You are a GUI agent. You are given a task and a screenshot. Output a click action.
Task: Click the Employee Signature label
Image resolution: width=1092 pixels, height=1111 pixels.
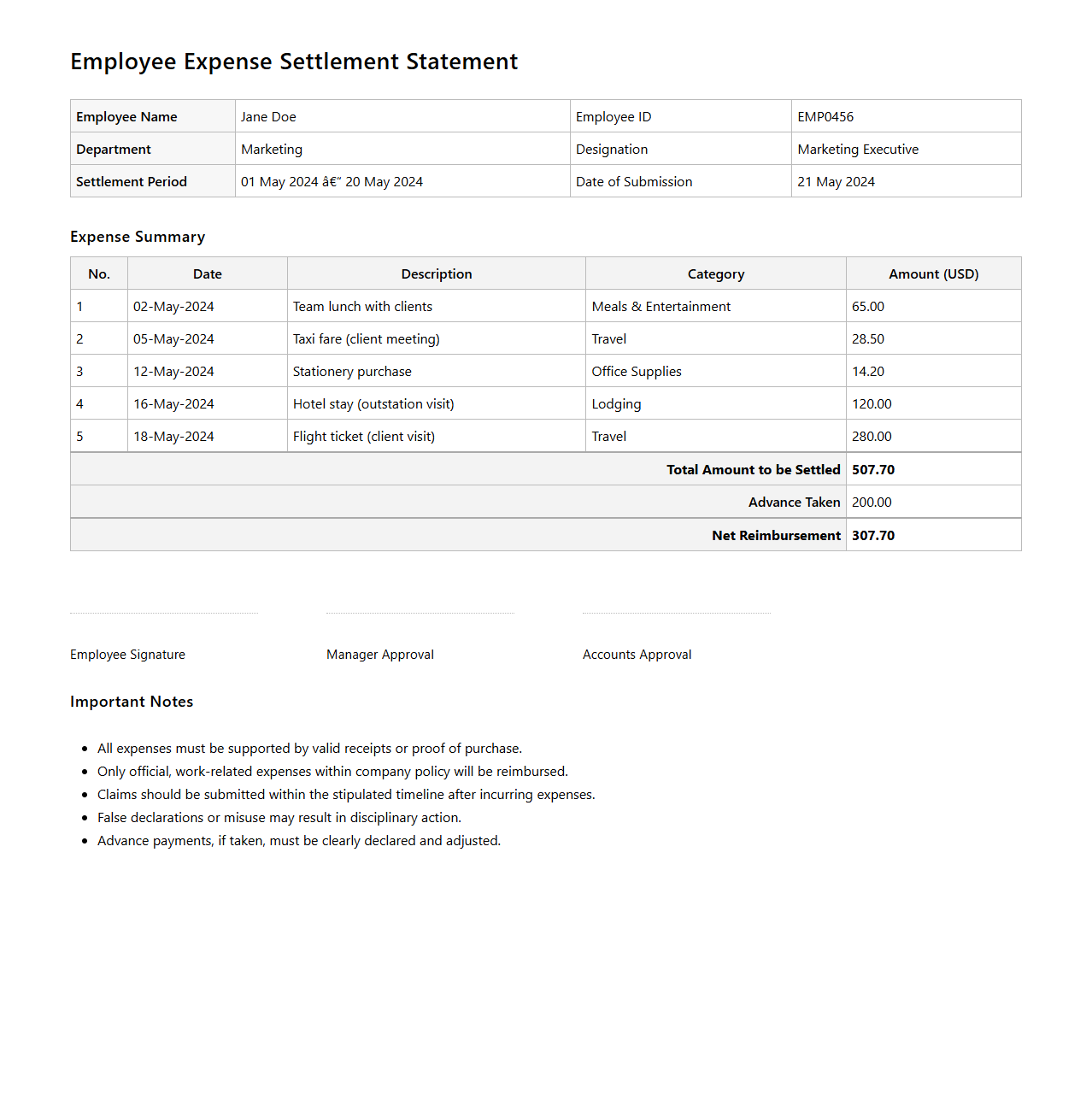pyautogui.click(x=127, y=655)
